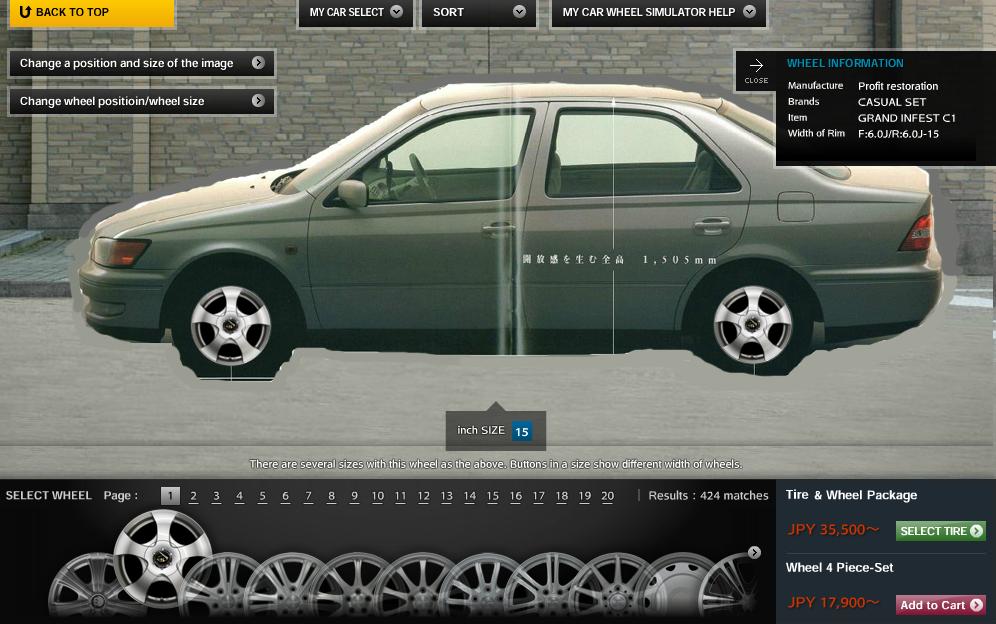Go to page 2 of wheel results

pyautogui.click(x=194, y=496)
